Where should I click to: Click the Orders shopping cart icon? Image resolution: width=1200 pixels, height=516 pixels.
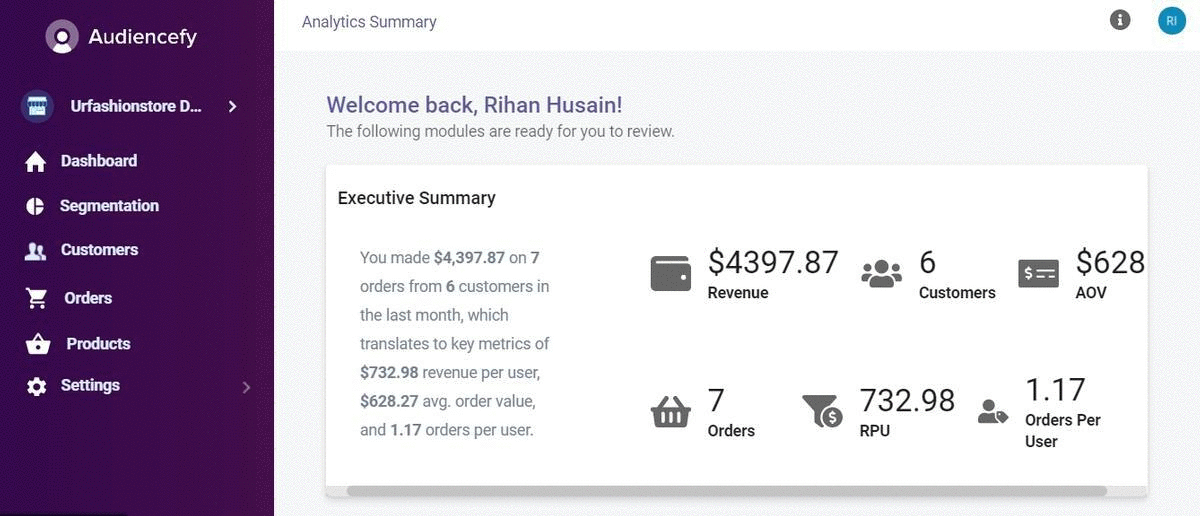point(37,298)
